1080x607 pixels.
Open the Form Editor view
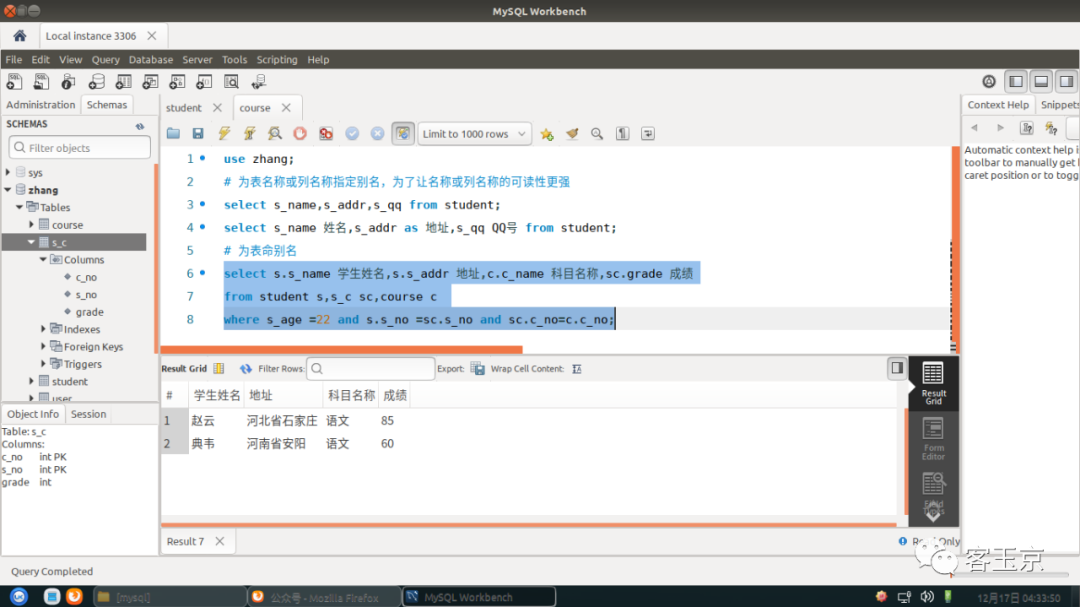point(933,439)
